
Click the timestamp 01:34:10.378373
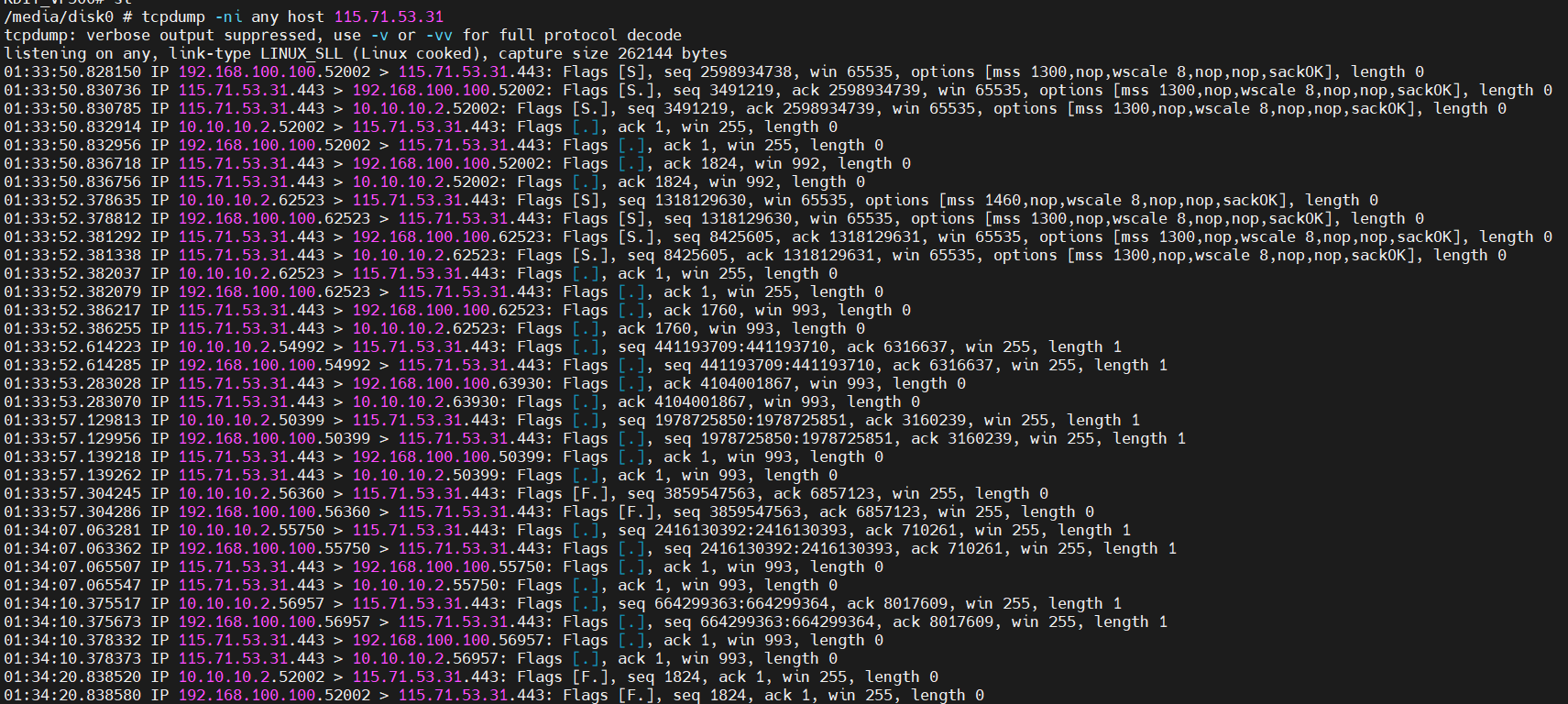(72, 658)
